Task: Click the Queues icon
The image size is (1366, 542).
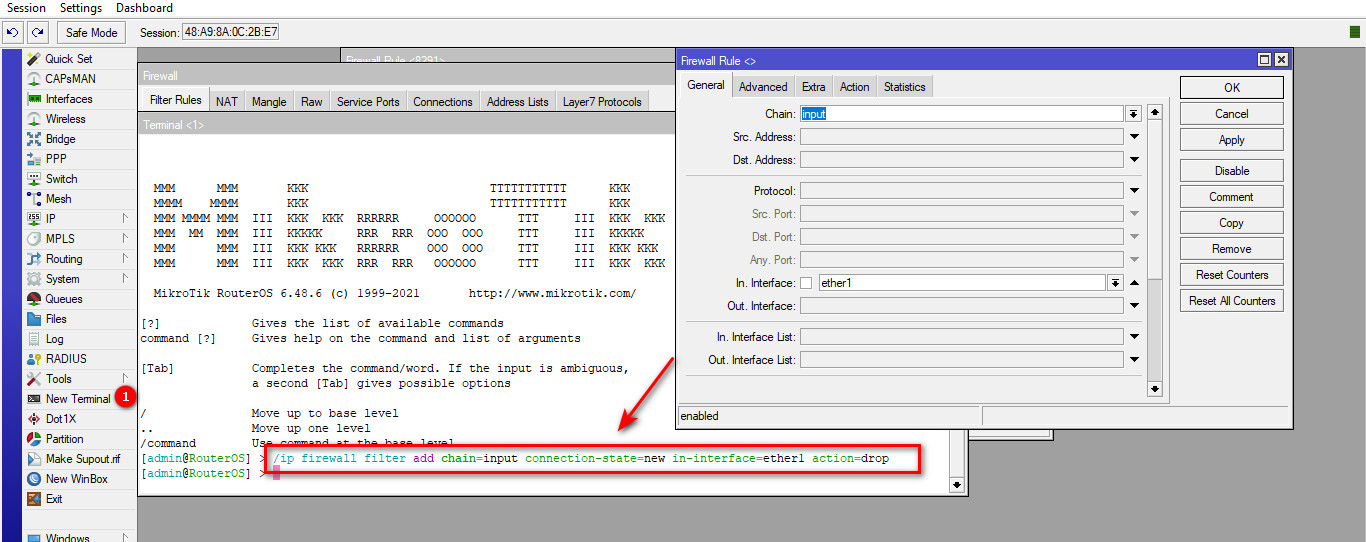Action: (x=34, y=299)
